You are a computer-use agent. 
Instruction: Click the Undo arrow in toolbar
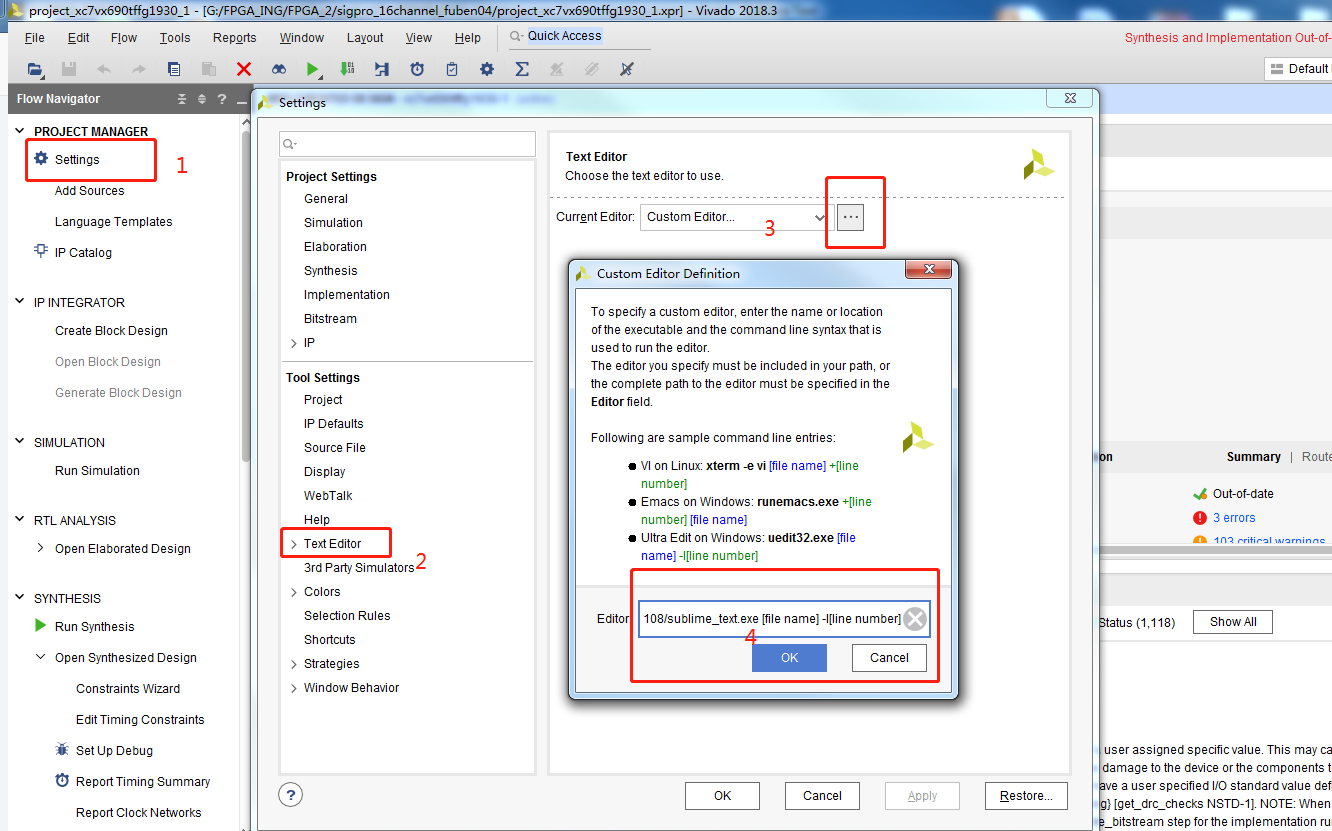tap(104, 69)
